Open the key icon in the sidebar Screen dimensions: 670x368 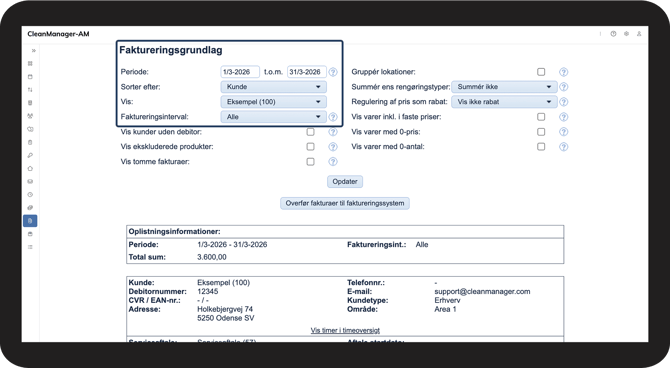tap(30, 156)
